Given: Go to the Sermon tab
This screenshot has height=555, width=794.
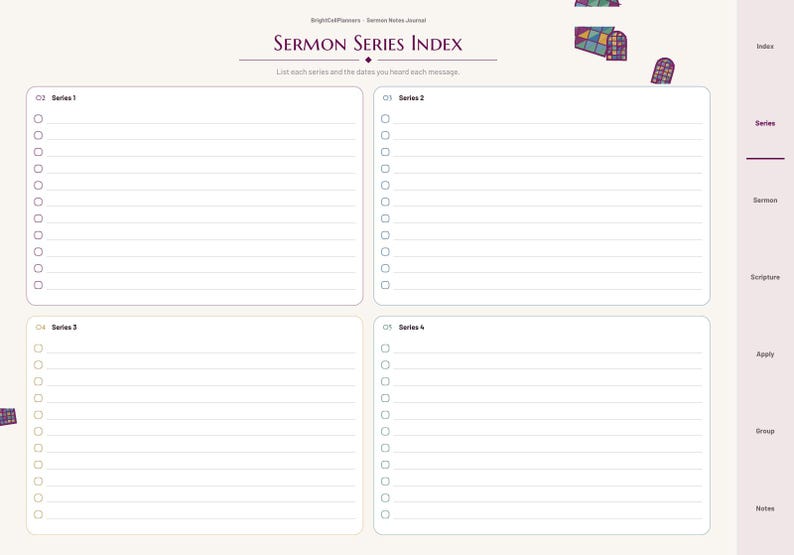Looking at the screenshot, I should pos(765,201).
